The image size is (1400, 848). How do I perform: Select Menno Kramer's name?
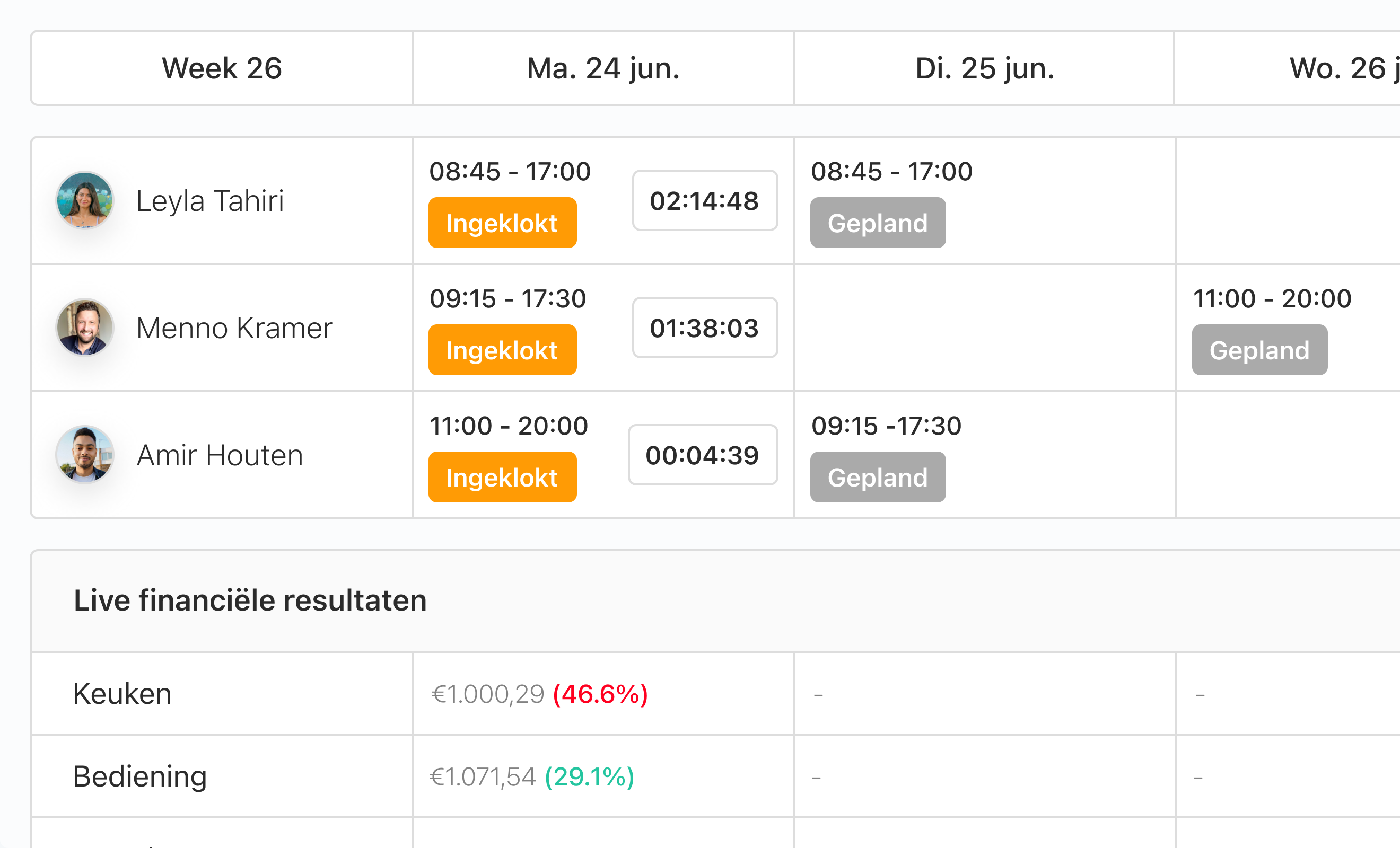coord(234,327)
